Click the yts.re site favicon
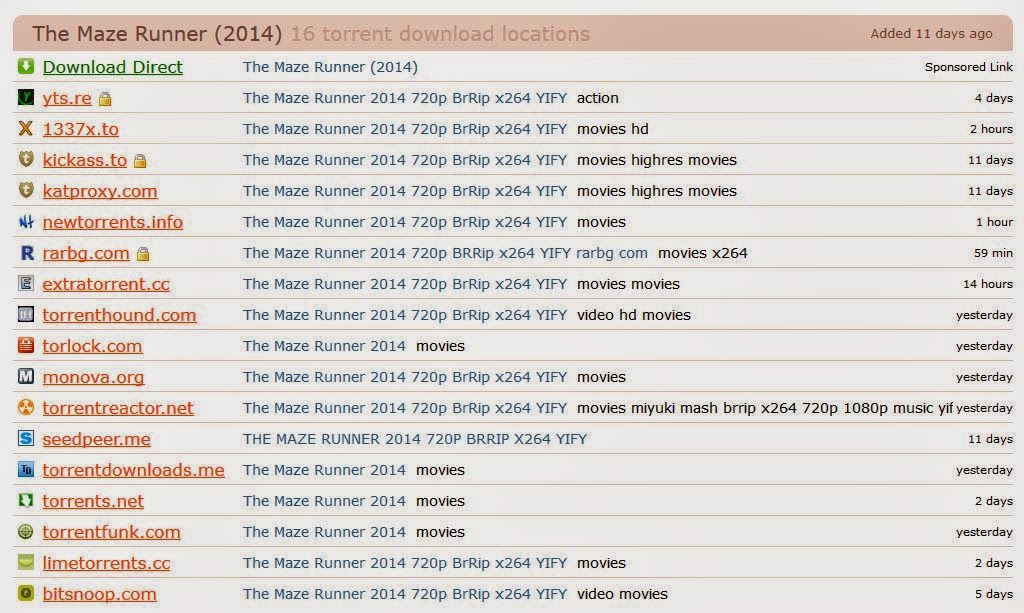 (25, 97)
